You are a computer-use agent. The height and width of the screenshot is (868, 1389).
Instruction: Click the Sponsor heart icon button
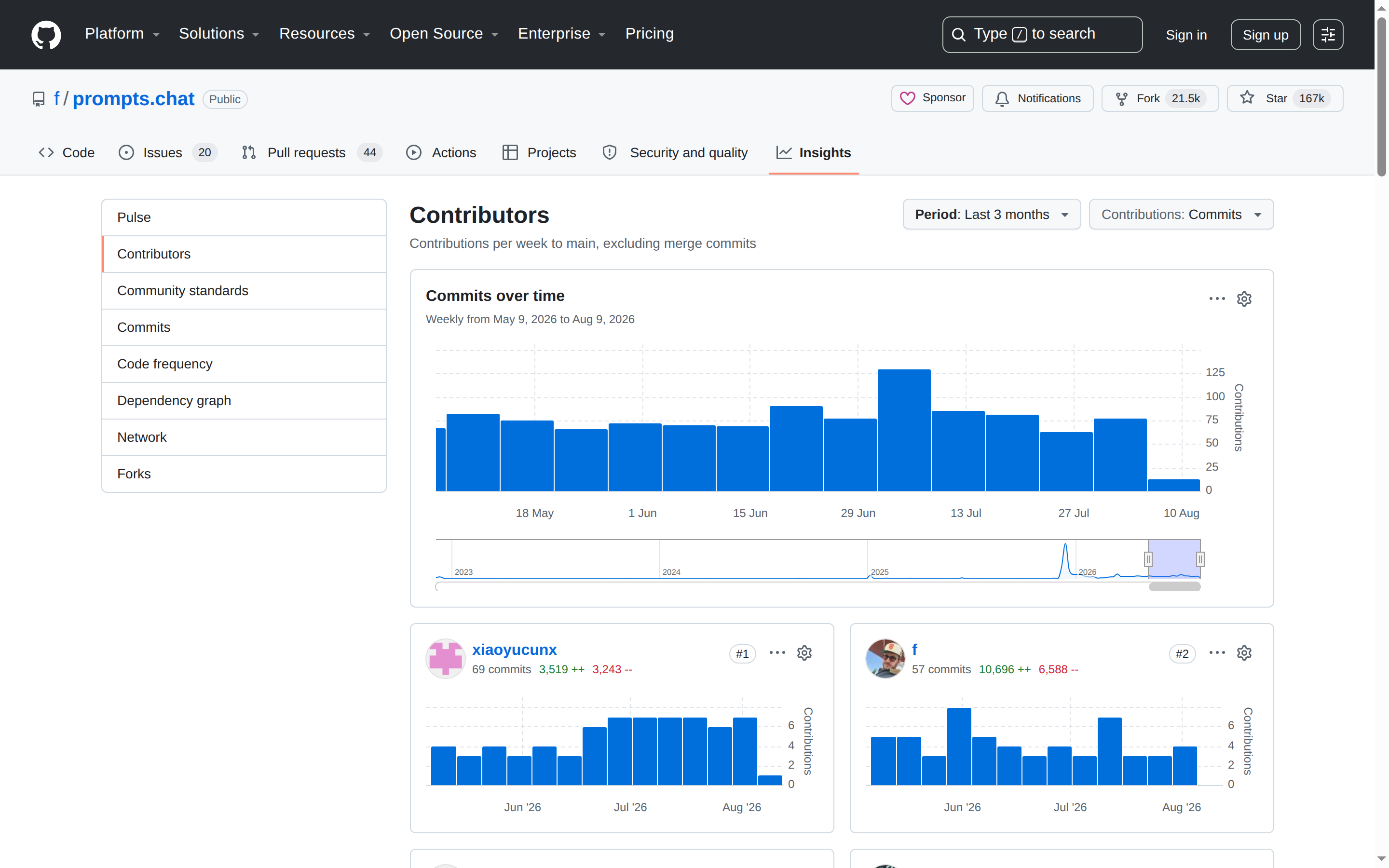932,98
